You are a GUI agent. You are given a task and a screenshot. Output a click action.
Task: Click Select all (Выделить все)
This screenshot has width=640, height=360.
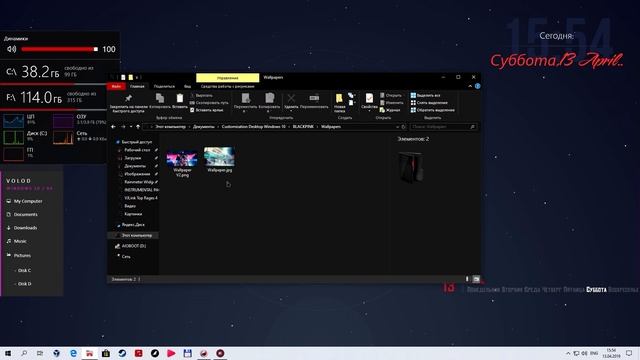point(425,96)
